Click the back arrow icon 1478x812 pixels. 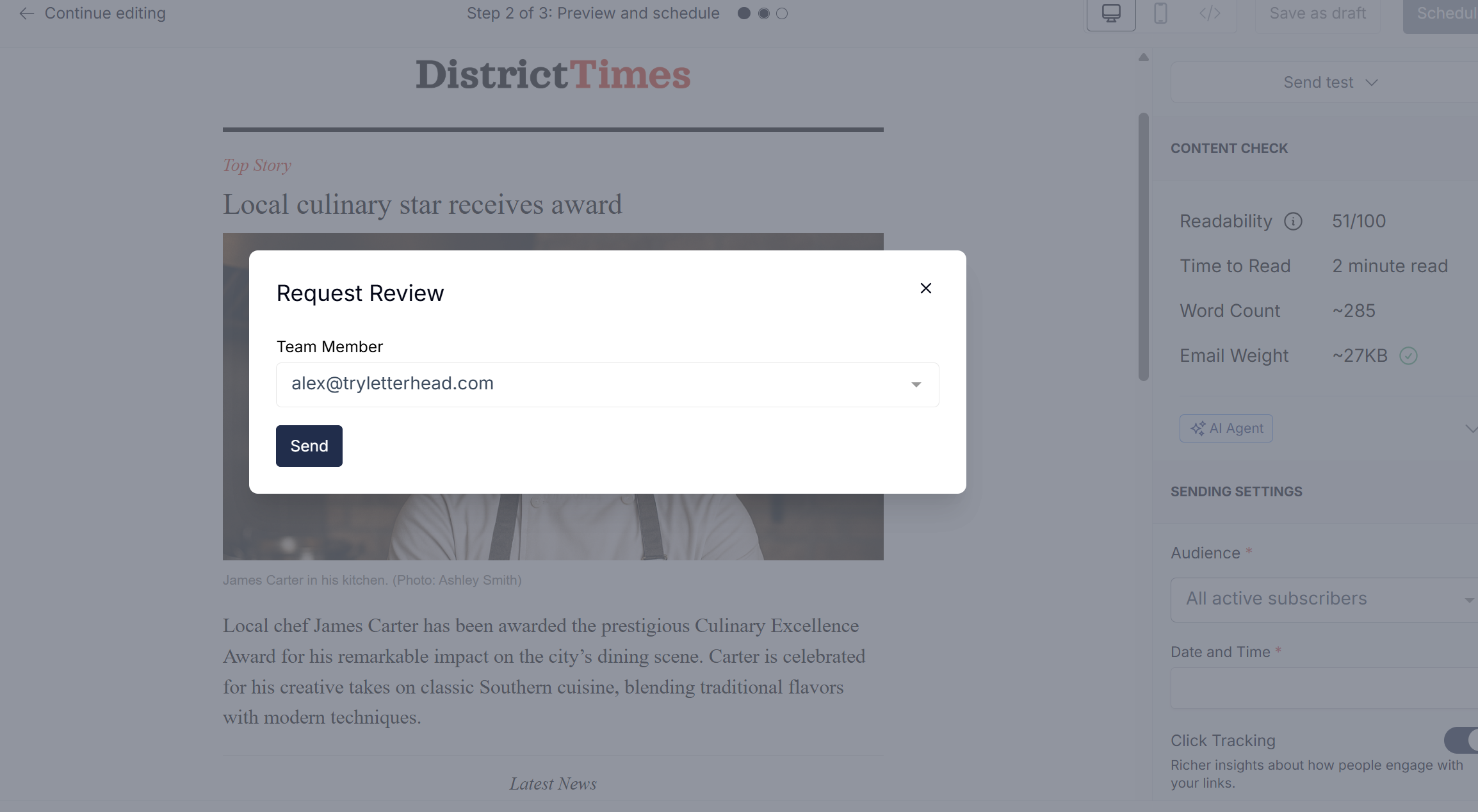(26, 13)
